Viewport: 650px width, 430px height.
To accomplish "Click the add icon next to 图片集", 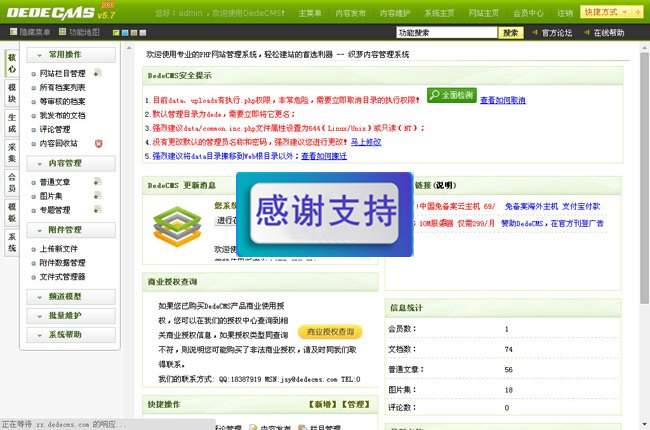I will pos(97,196).
